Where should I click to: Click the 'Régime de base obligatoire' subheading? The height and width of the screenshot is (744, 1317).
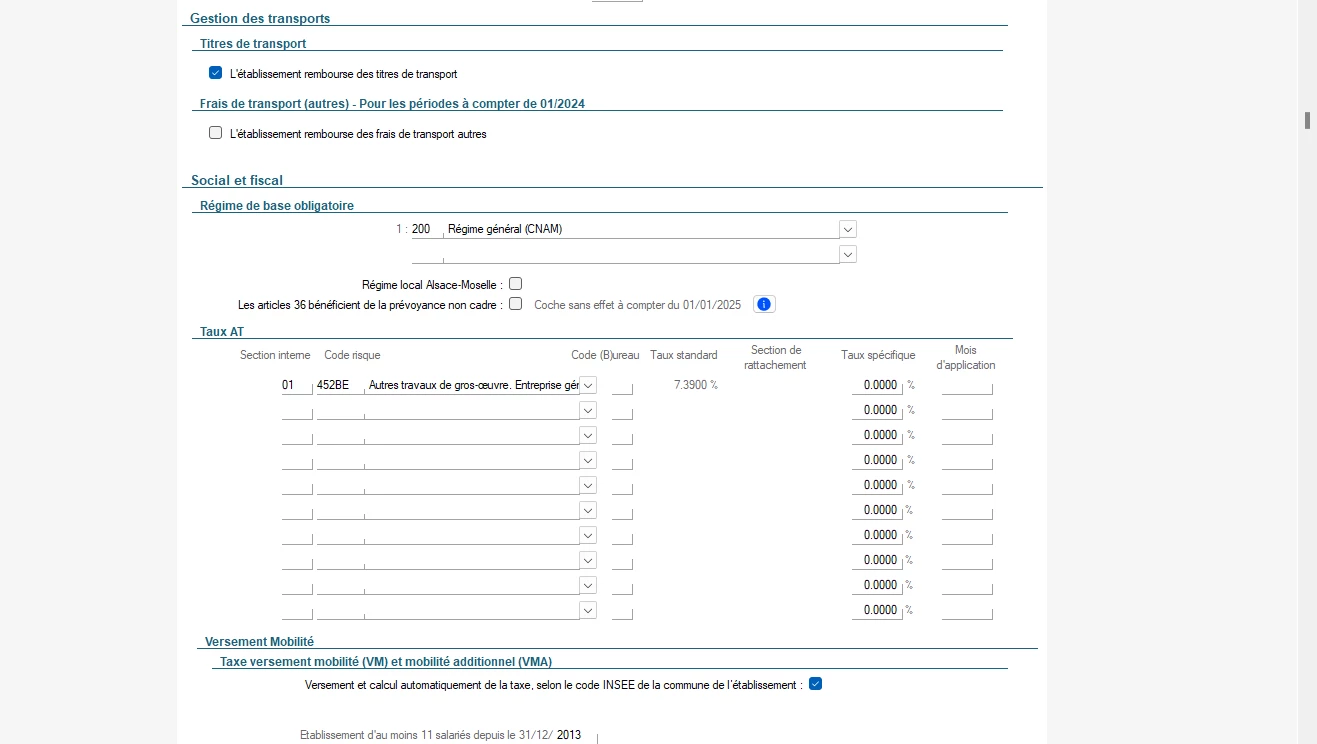coord(277,206)
